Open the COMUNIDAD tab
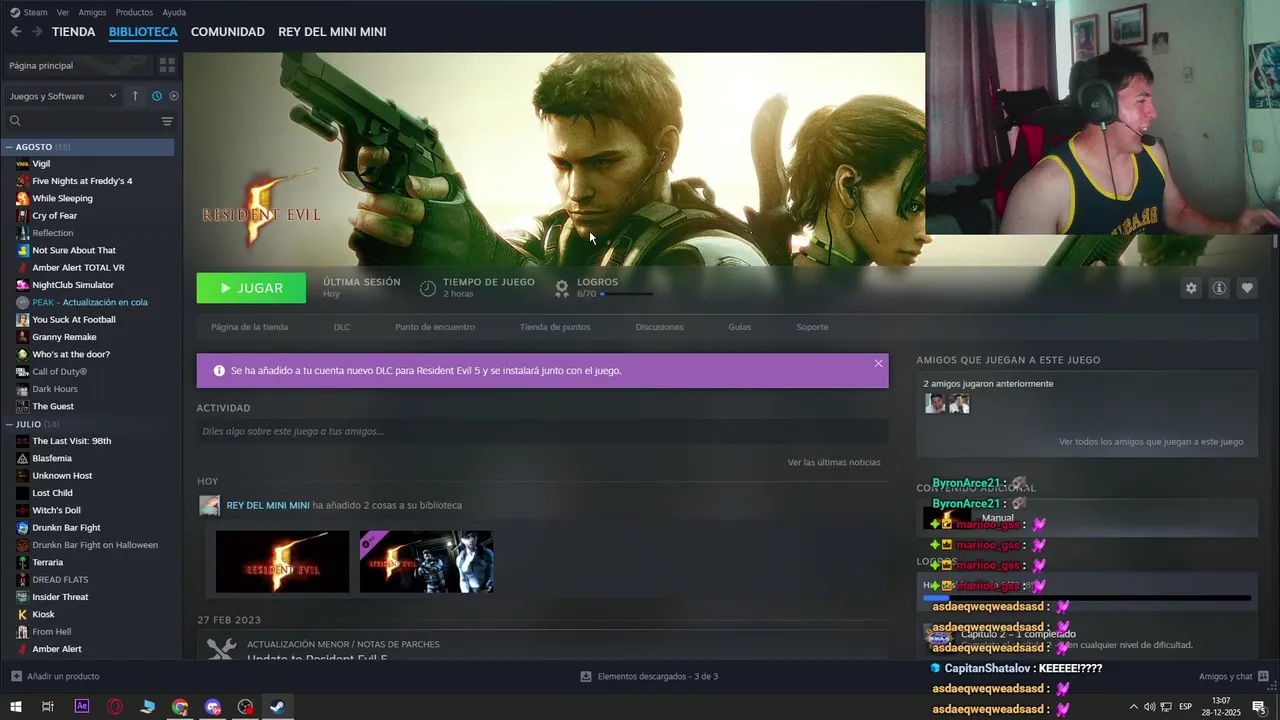Image resolution: width=1280 pixels, height=720 pixels. click(x=228, y=32)
